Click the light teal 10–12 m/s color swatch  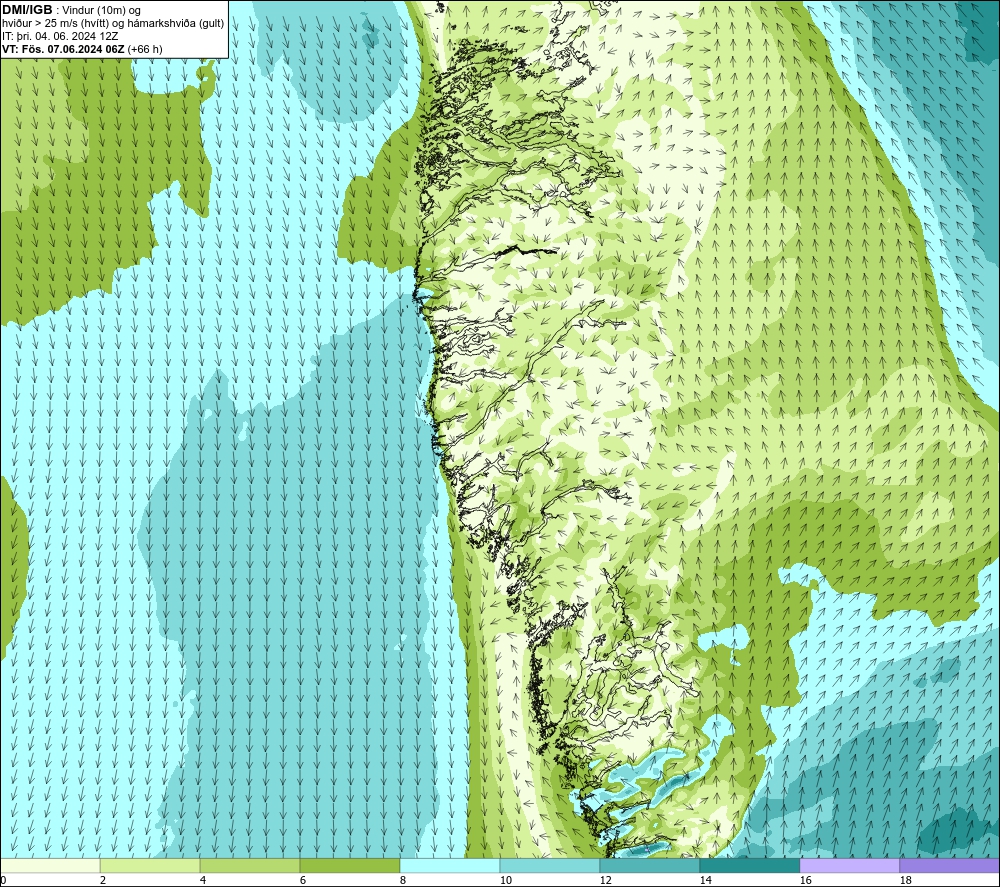point(550,865)
